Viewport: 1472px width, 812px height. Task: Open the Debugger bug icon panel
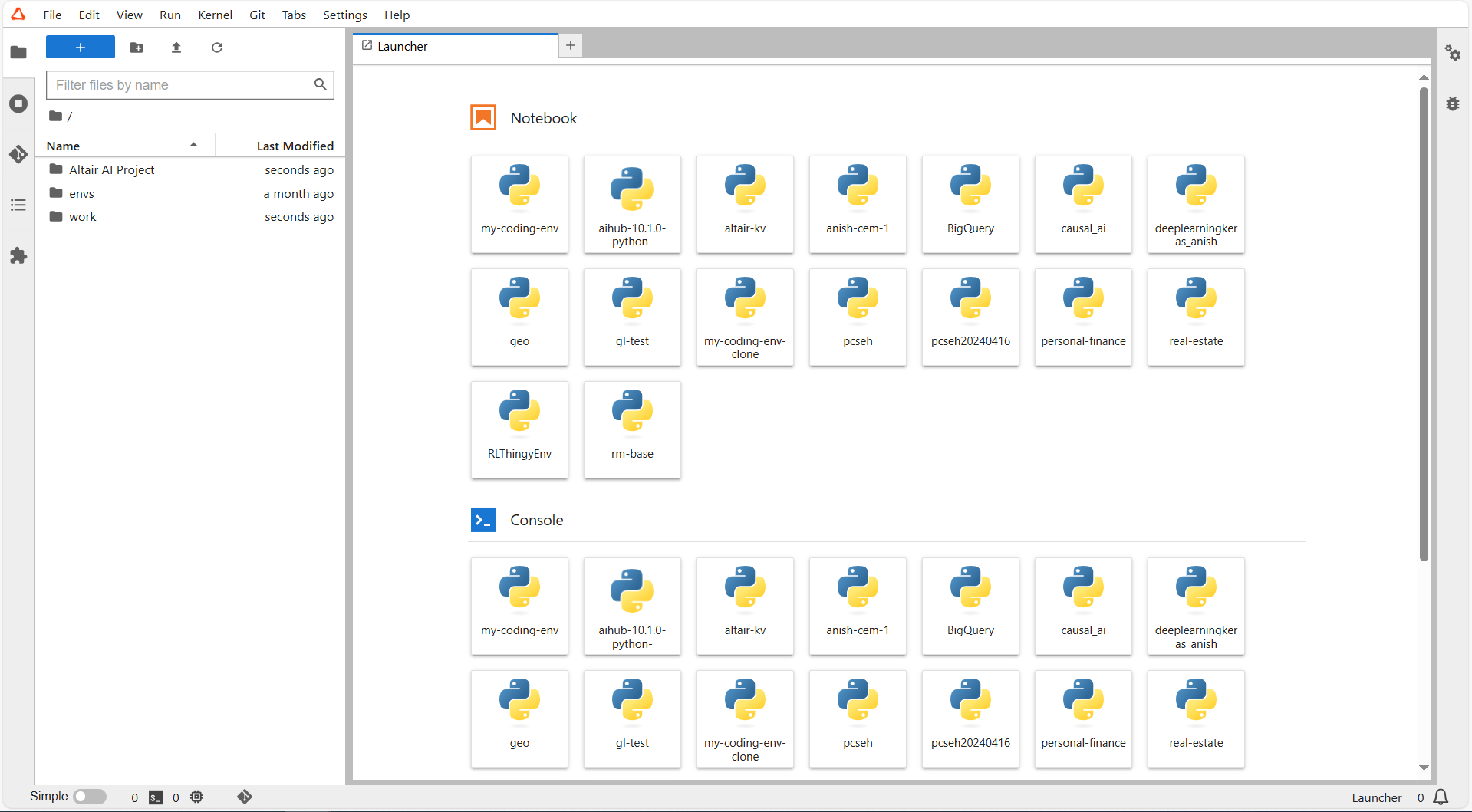click(1453, 104)
